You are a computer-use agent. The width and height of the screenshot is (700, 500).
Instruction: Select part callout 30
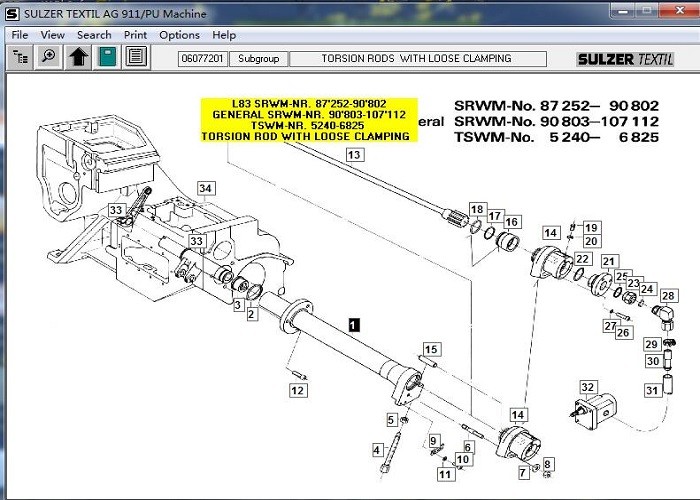coord(653,361)
